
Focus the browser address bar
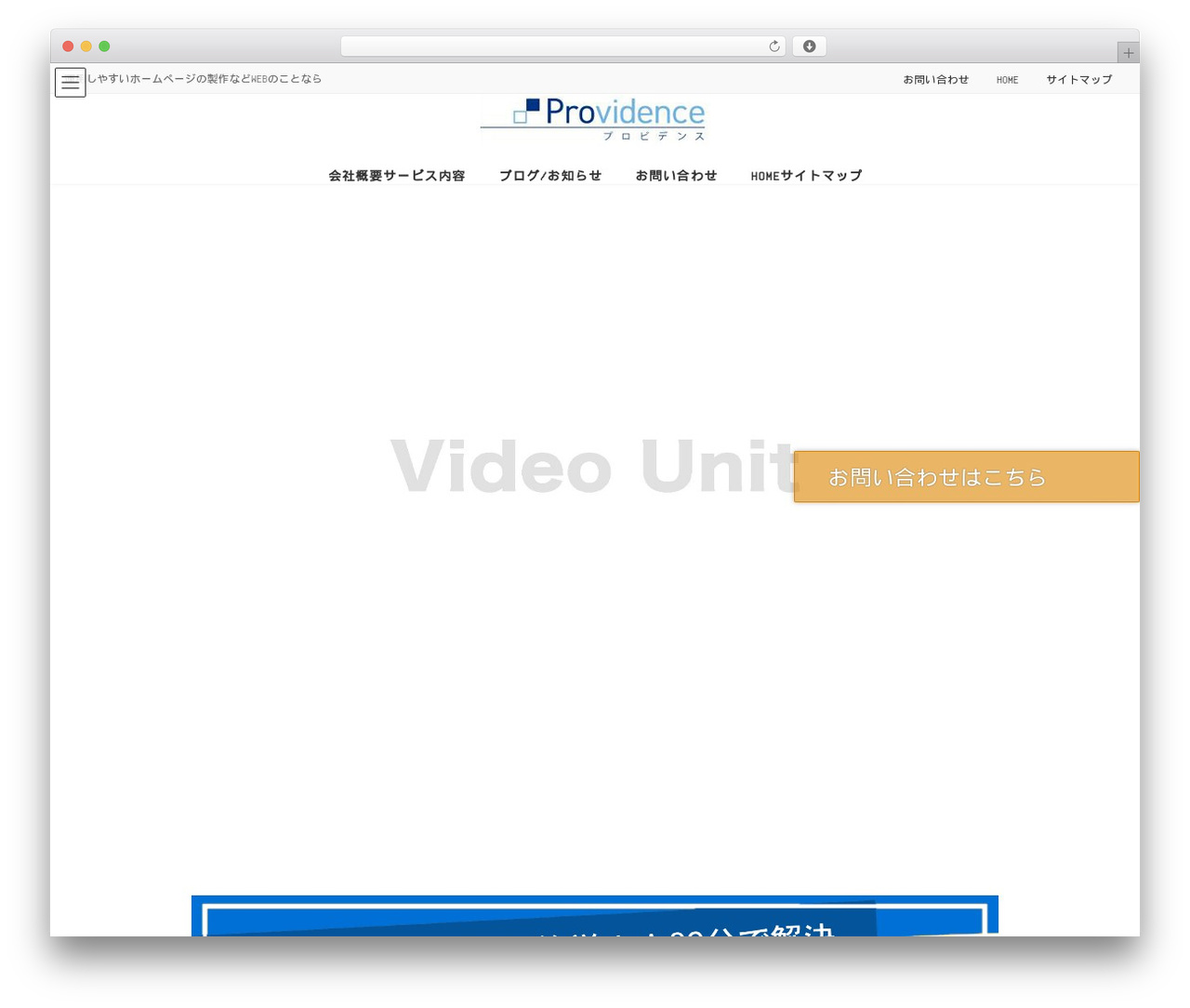(x=562, y=46)
